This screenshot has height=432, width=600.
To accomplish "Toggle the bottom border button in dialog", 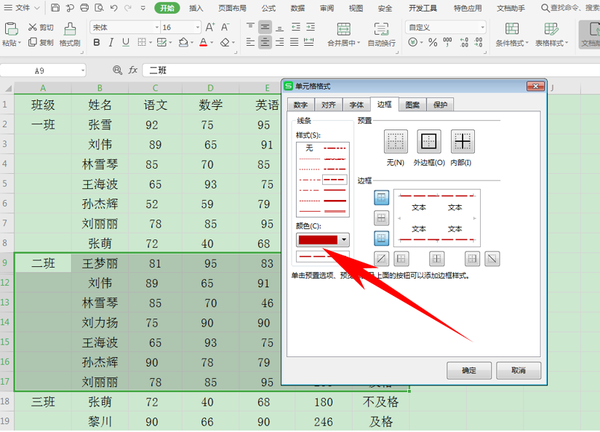I will click(x=381, y=238).
